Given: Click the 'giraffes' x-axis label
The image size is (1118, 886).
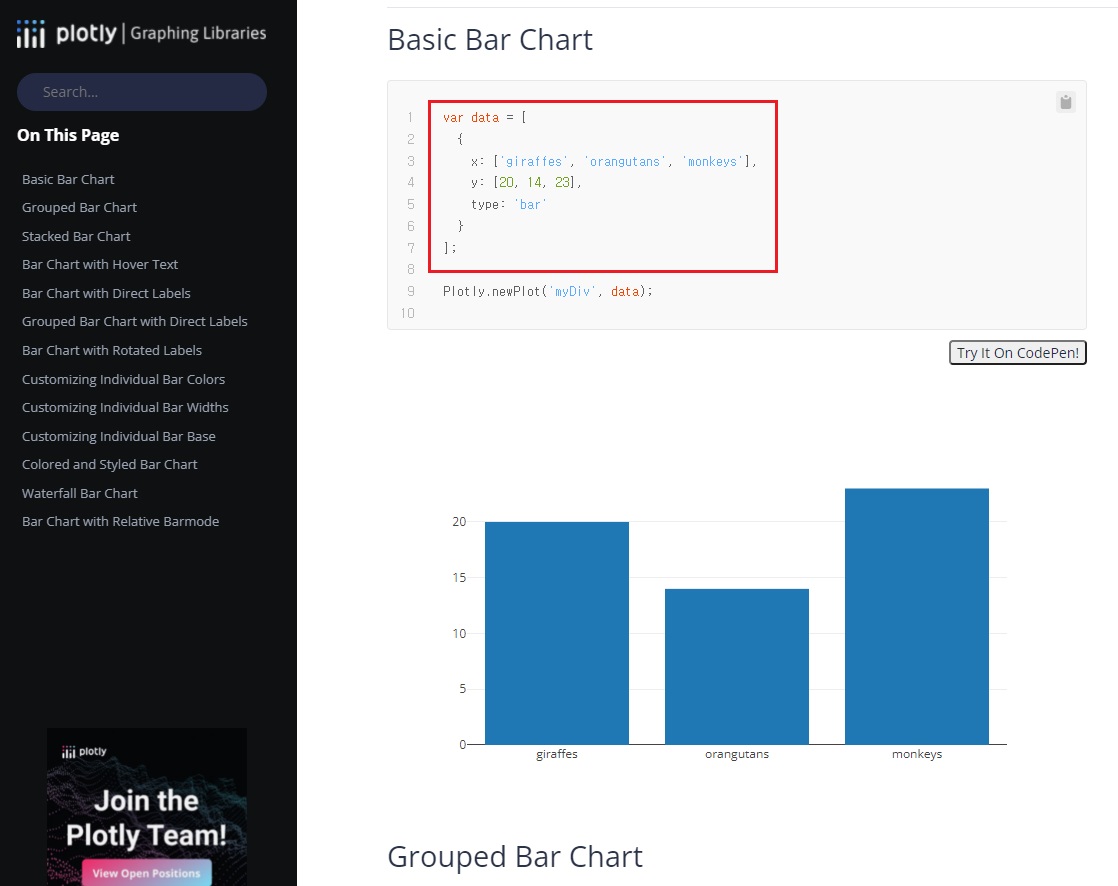Looking at the screenshot, I should (557, 754).
